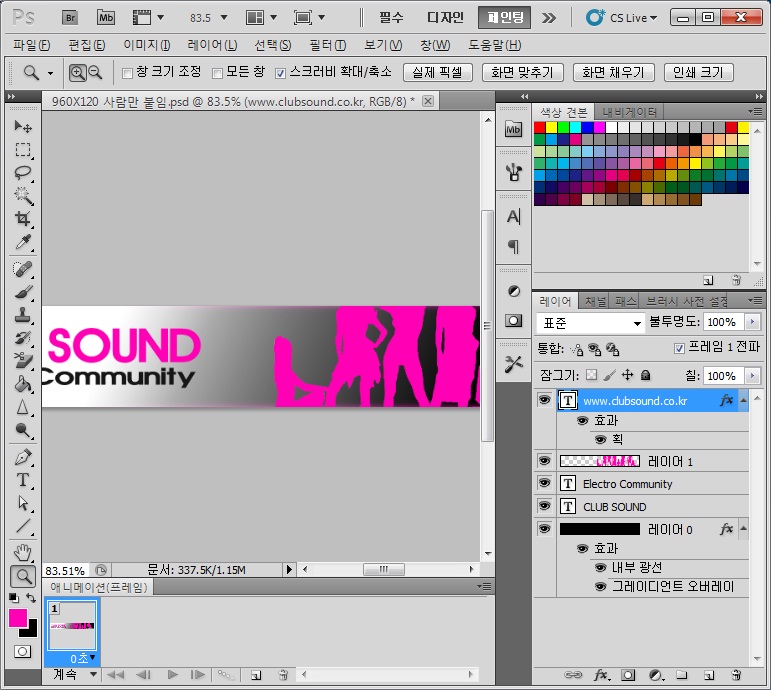Screen dimensions: 771x690
Task: Switch to the 패스 tab
Action: [x=625, y=301]
